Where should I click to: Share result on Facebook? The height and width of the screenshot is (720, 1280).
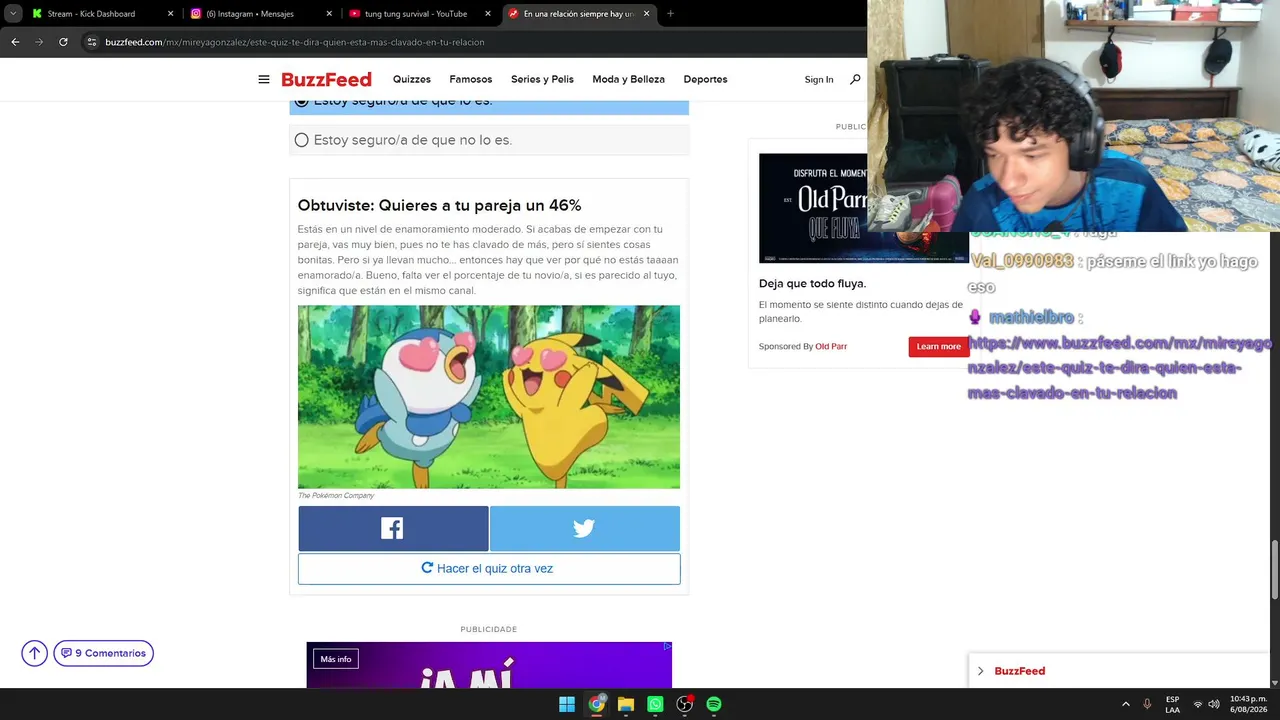[x=393, y=529]
